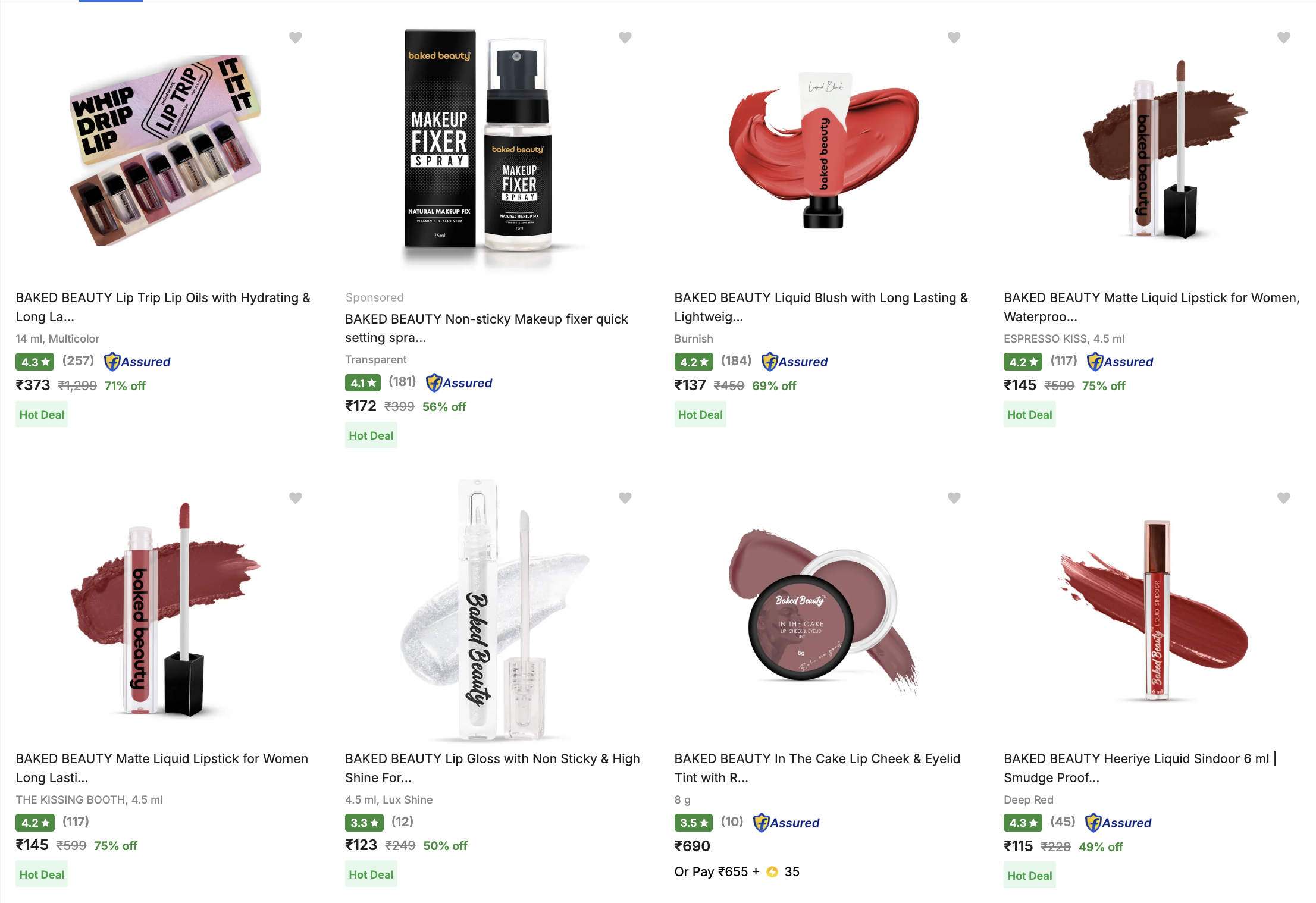
Task: Click the Hot Deal tag under Lip Gloss
Action: [371, 874]
